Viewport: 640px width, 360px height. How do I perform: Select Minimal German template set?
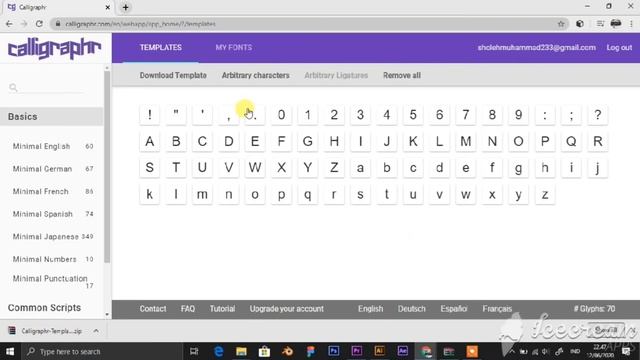[x=53, y=169]
